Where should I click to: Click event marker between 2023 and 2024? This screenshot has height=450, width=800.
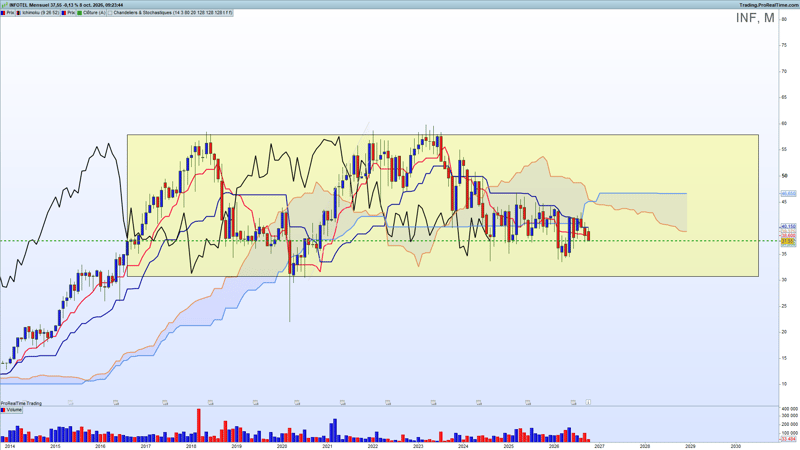433,403
